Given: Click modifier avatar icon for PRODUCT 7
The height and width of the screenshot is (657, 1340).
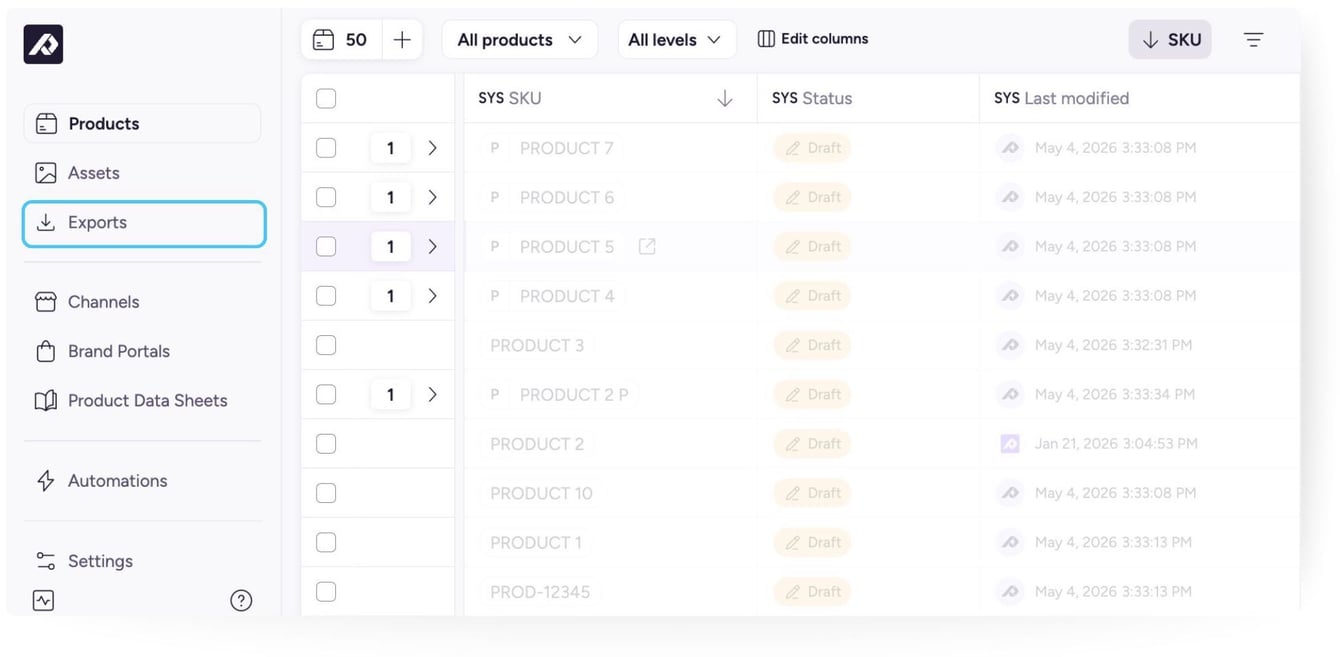Looking at the screenshot, I should 1010,148.
